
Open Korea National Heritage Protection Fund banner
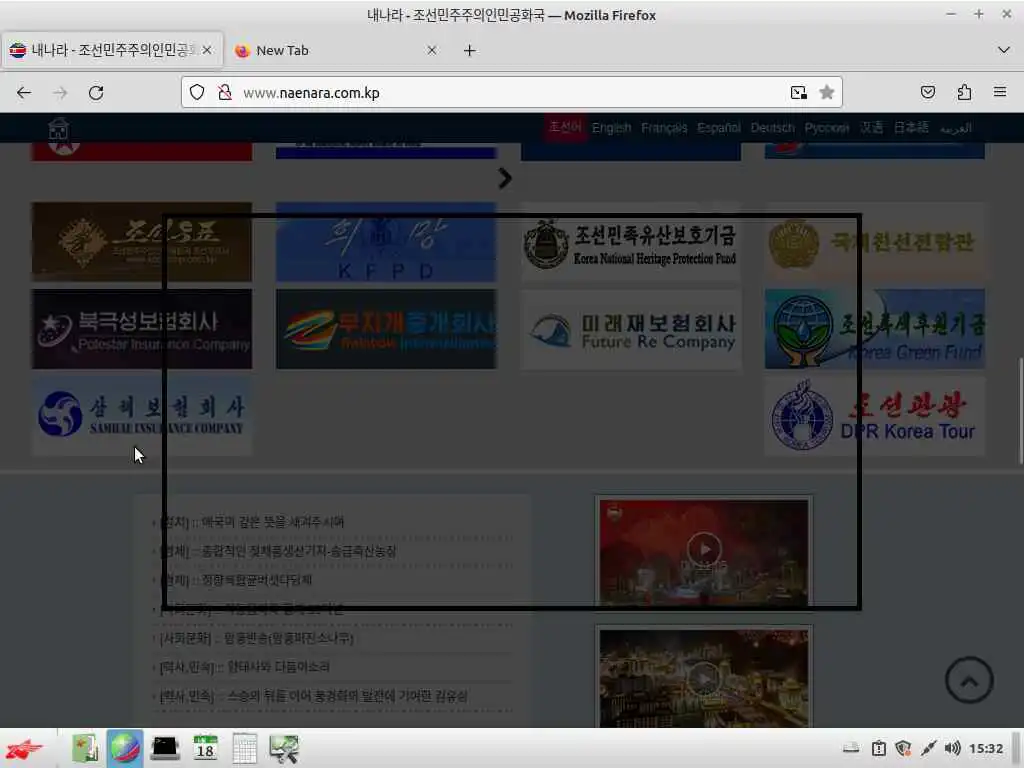click(631, 242)
